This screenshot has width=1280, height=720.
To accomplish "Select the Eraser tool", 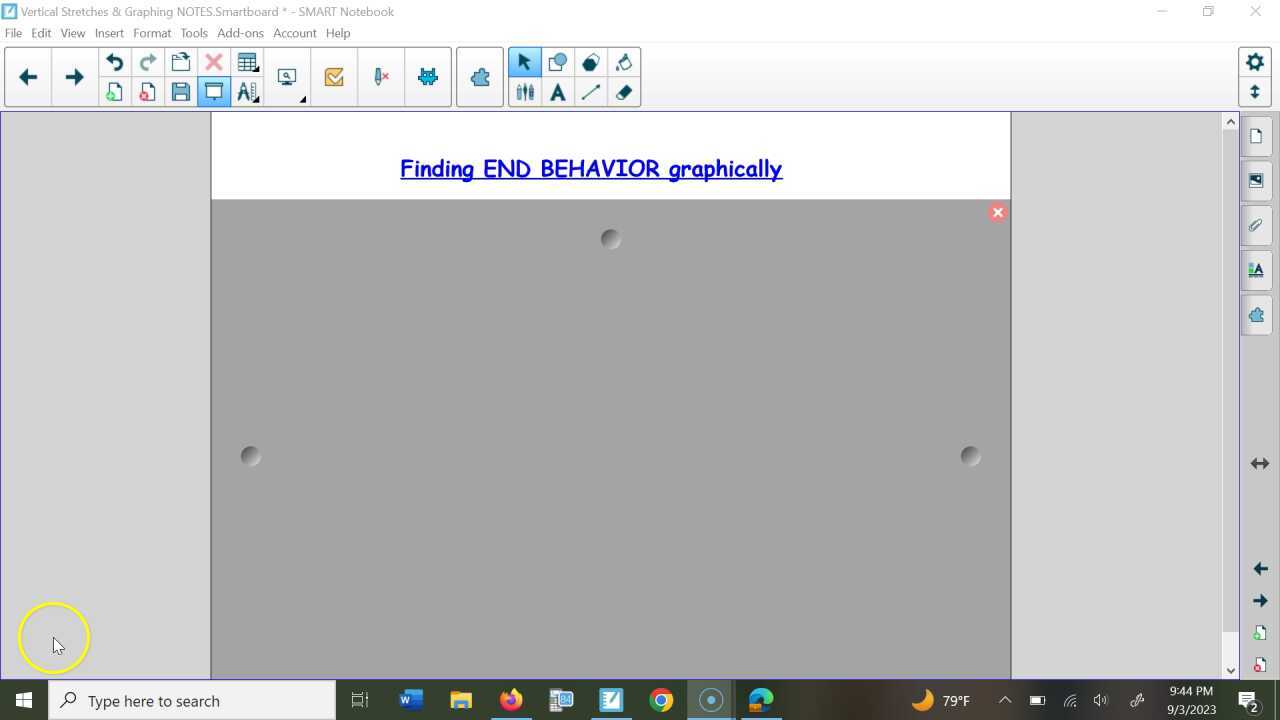I will [623, 92].
